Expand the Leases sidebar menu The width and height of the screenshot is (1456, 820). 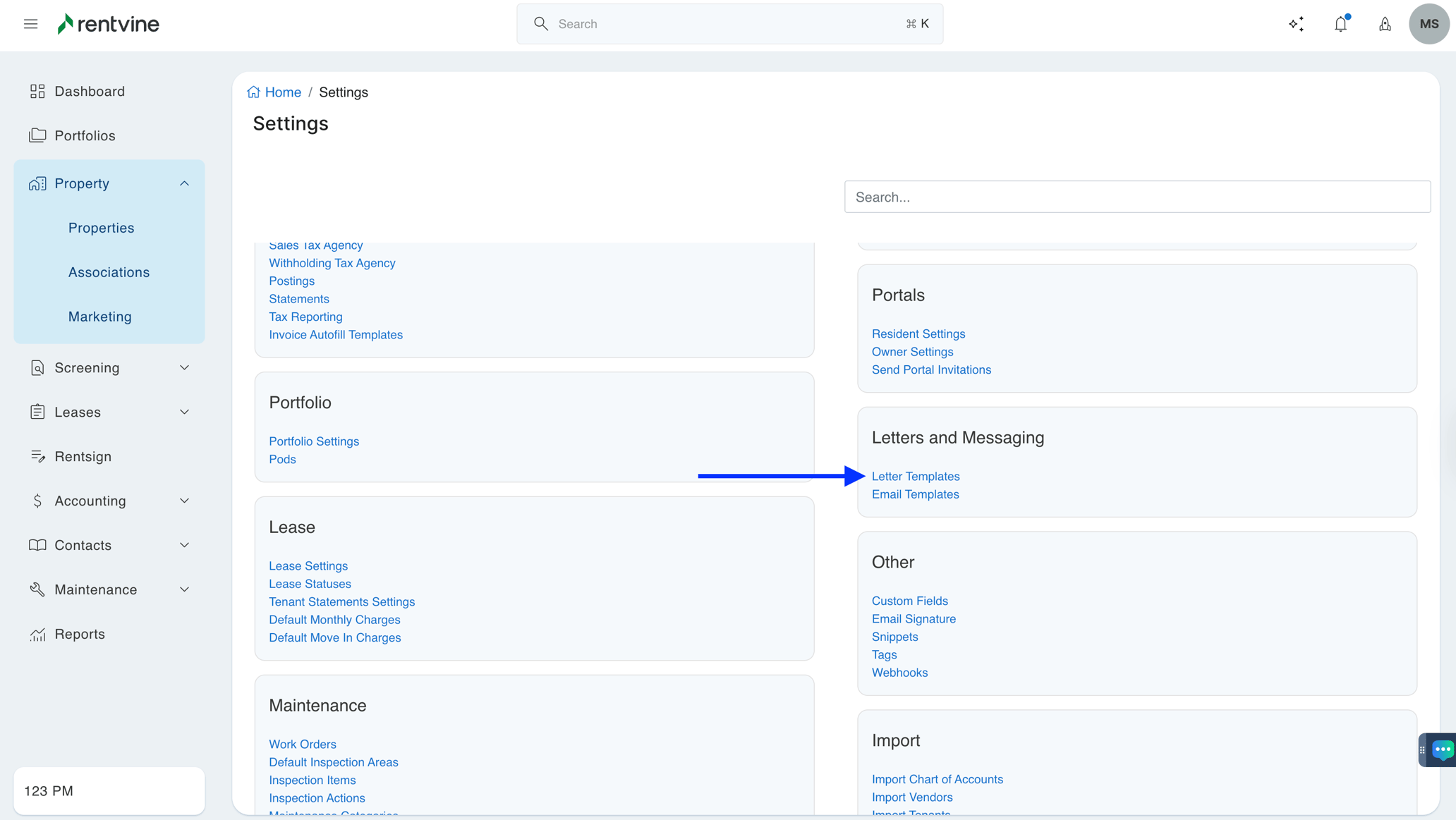(x=184, y=412)
